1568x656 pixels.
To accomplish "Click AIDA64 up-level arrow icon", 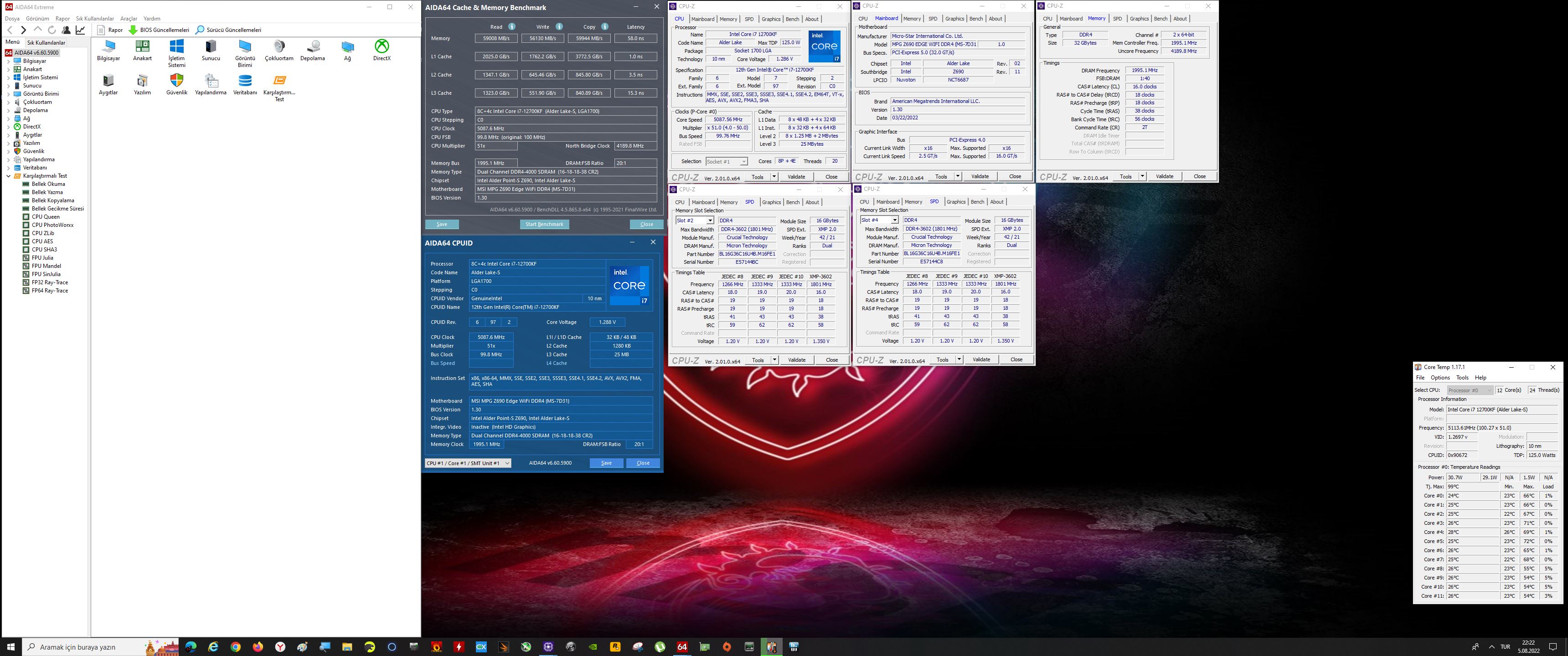I will click(38, 30).
